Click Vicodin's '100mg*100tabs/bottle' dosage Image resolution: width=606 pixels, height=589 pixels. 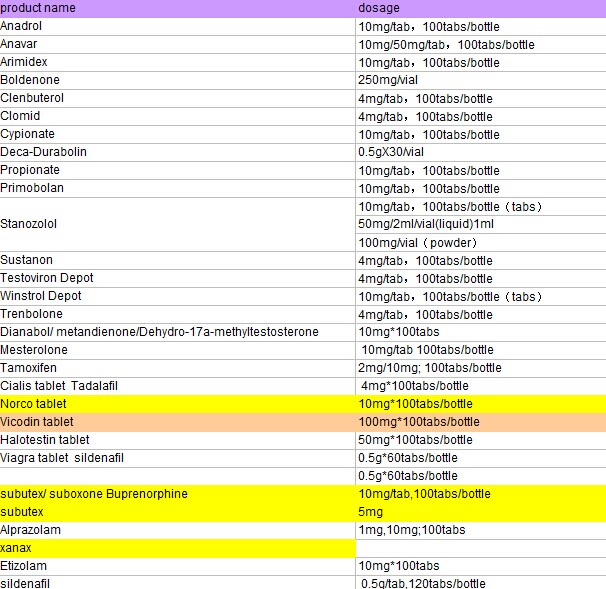pyautogui.click(x=481, y=422)
